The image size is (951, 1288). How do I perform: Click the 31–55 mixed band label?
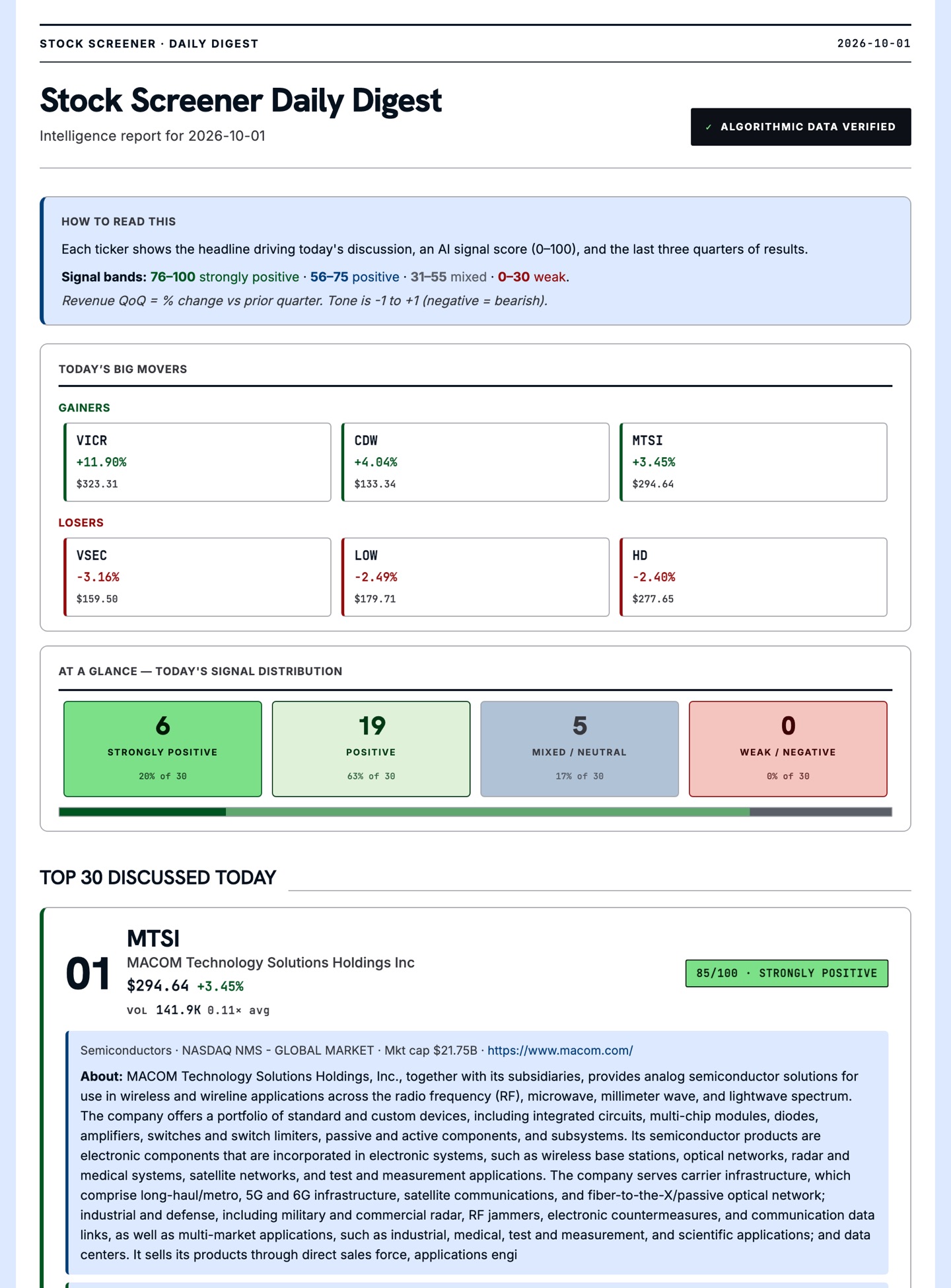448,277
